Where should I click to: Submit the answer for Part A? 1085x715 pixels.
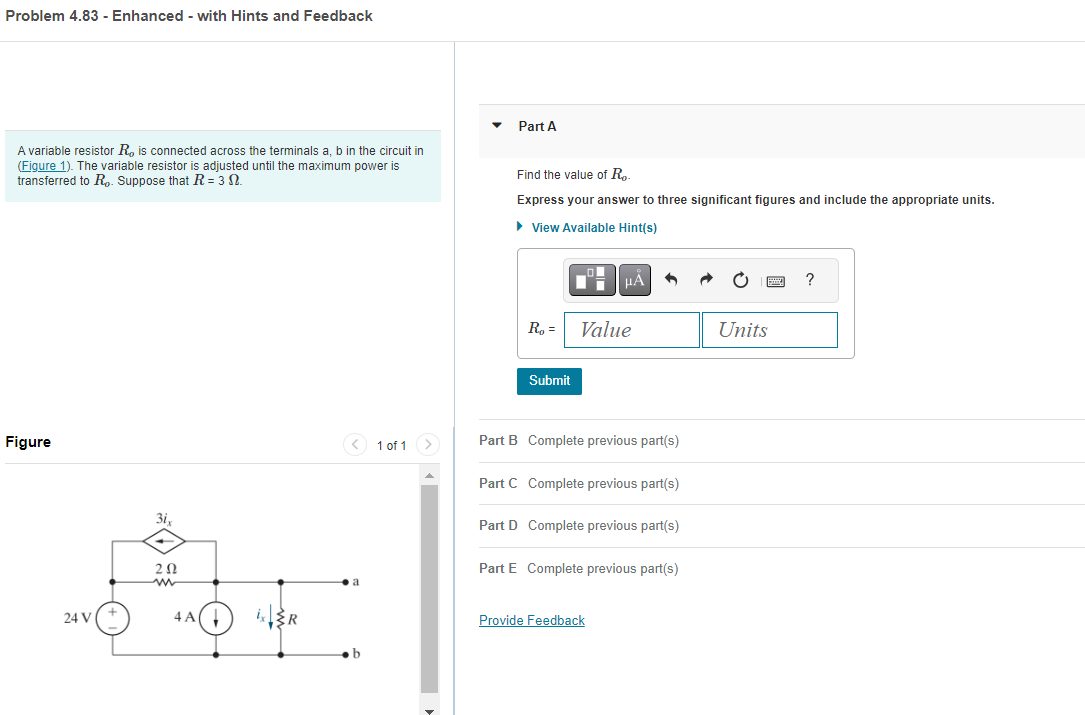pos(549,381)
